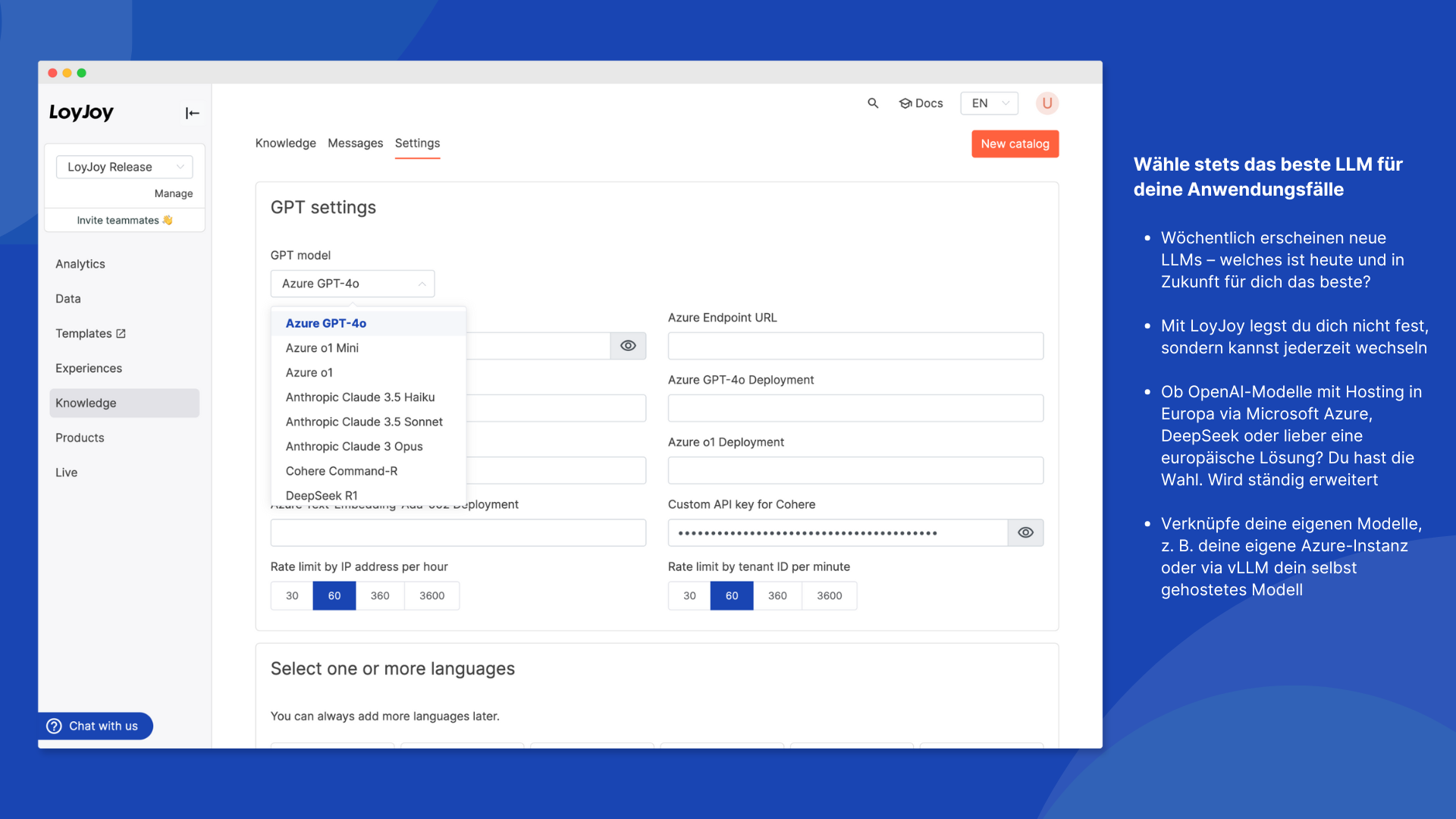Show the Cohere API key with the eye icon
Screen dimensions: 1456x819
(x=1025, y=532)
